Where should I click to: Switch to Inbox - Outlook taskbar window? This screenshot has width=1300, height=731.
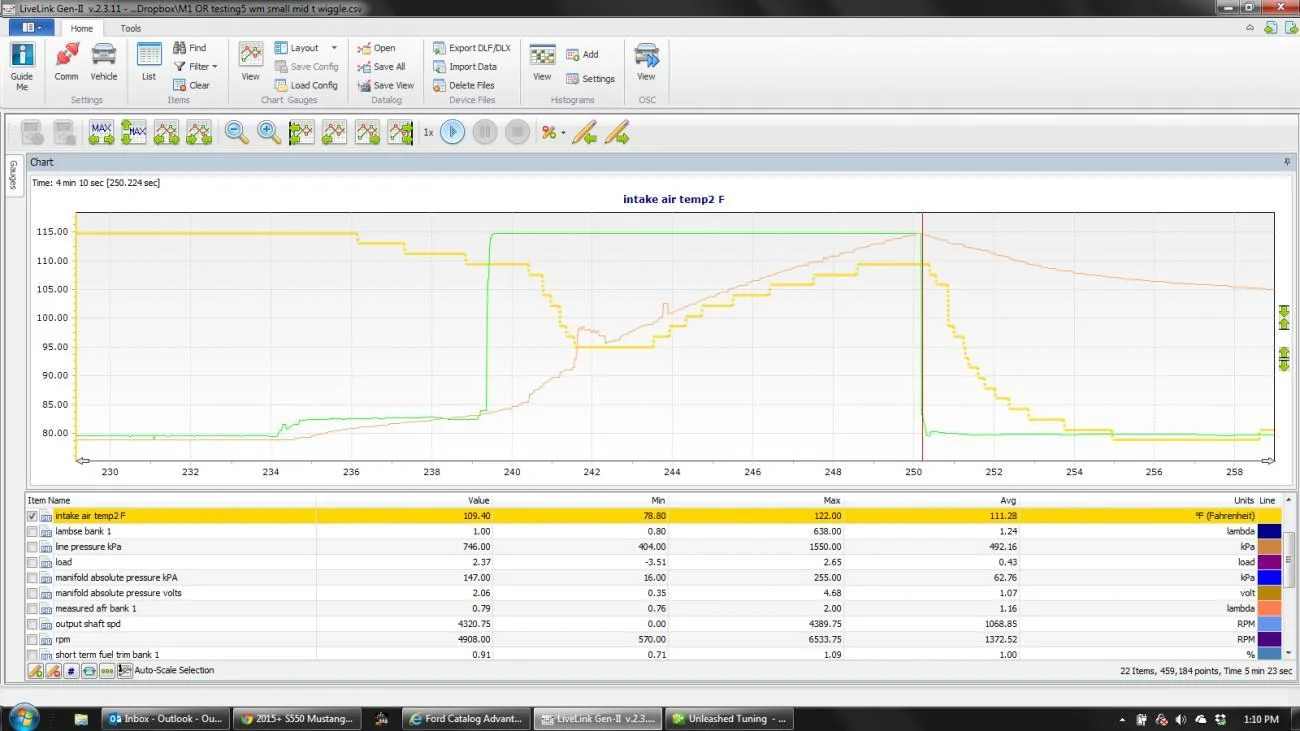click(167, 718)
